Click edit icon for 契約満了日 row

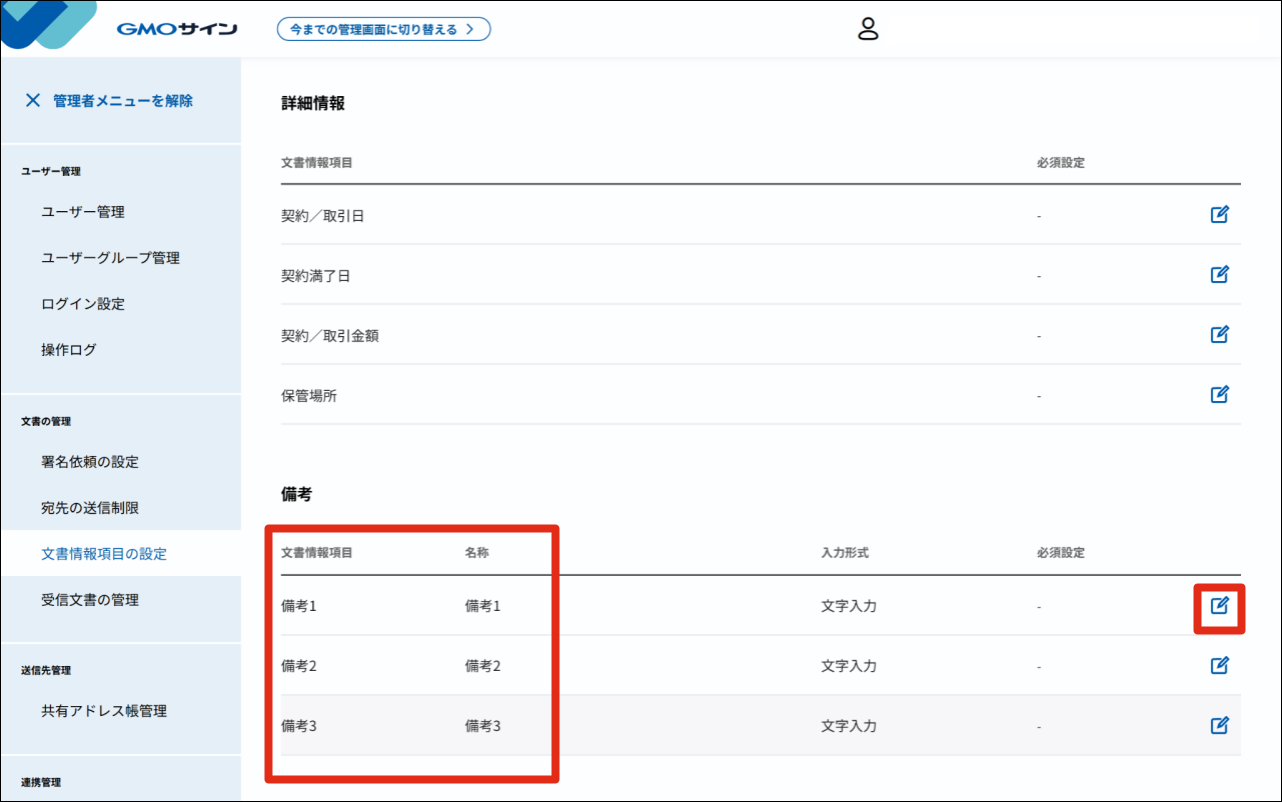pos(1219,274)
